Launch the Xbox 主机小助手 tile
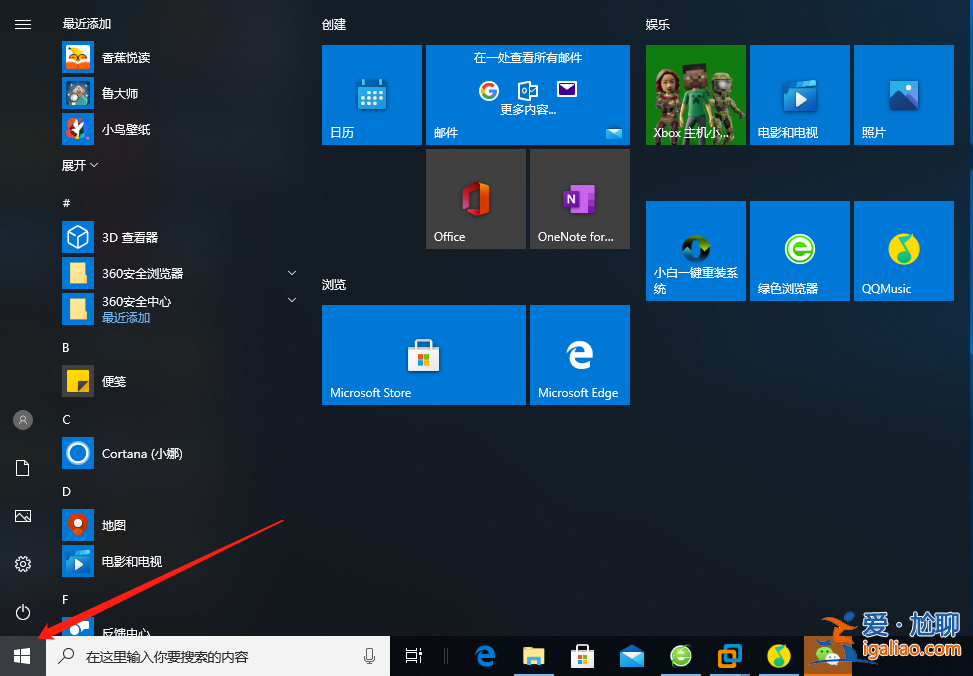The image size is (973, 676). 695,95
